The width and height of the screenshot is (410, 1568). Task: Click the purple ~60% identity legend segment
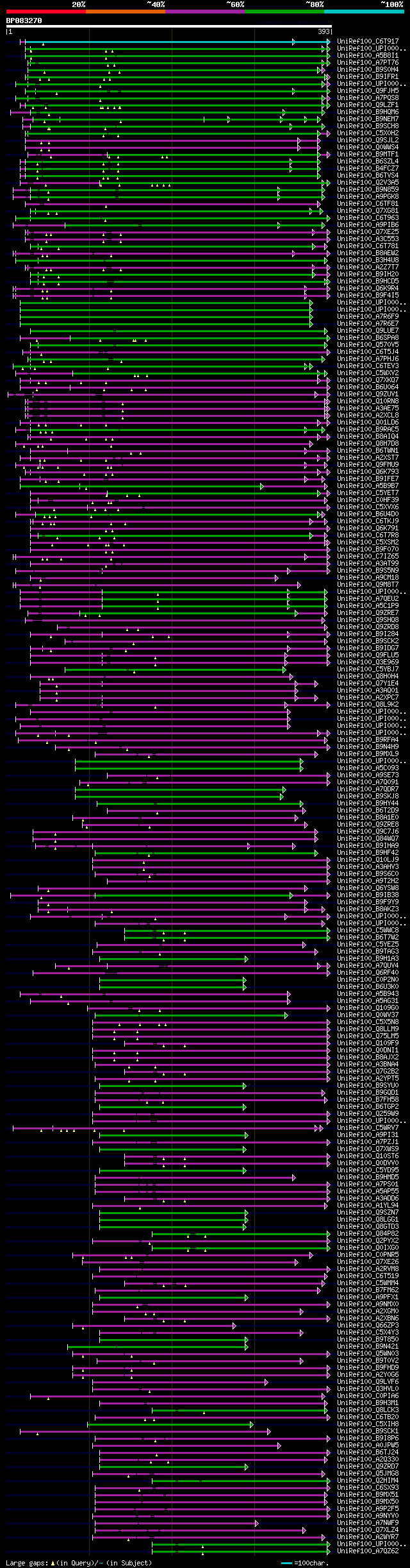204,12
